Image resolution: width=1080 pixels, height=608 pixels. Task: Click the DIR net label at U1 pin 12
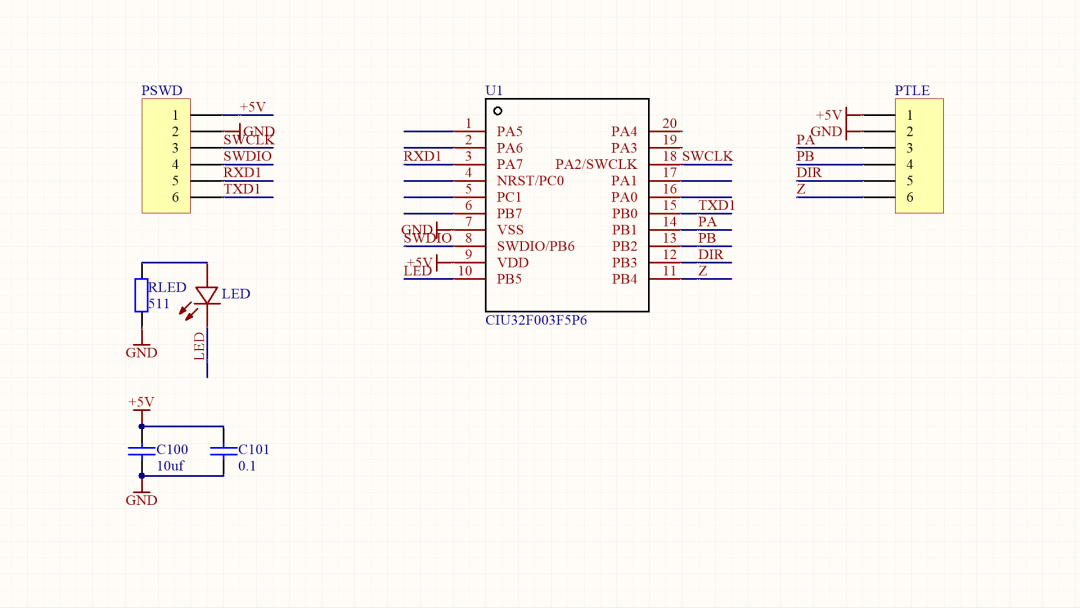coord(711,255)
